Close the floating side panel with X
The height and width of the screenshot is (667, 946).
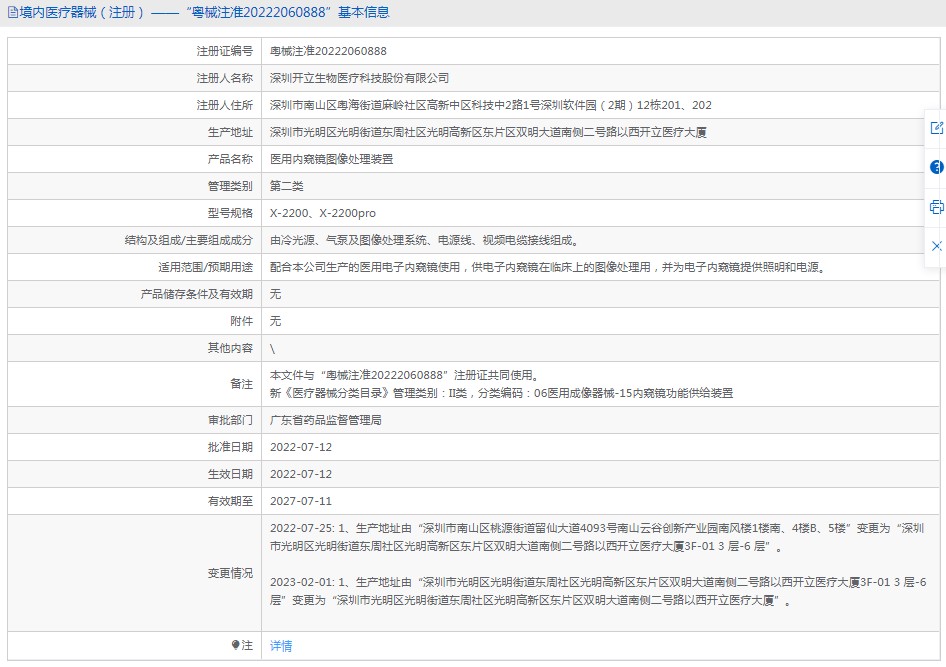coord(936,246)
